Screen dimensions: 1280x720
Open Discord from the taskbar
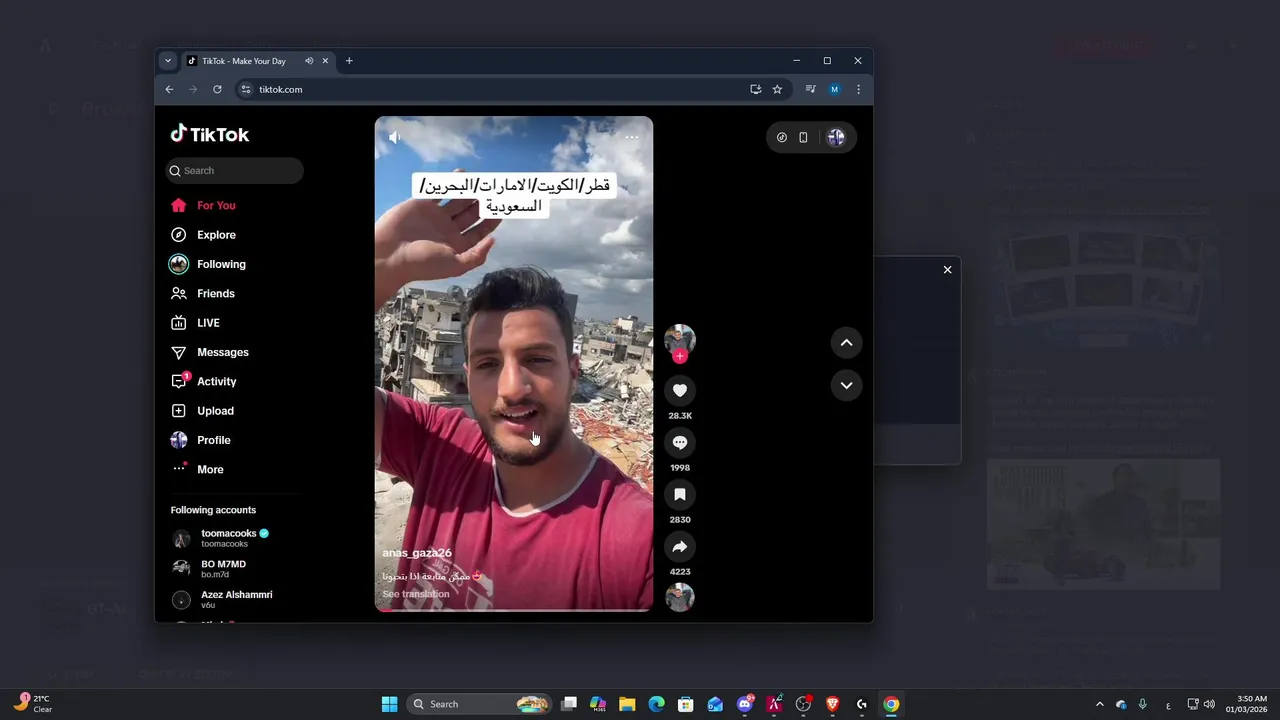[x=745, y=704]
